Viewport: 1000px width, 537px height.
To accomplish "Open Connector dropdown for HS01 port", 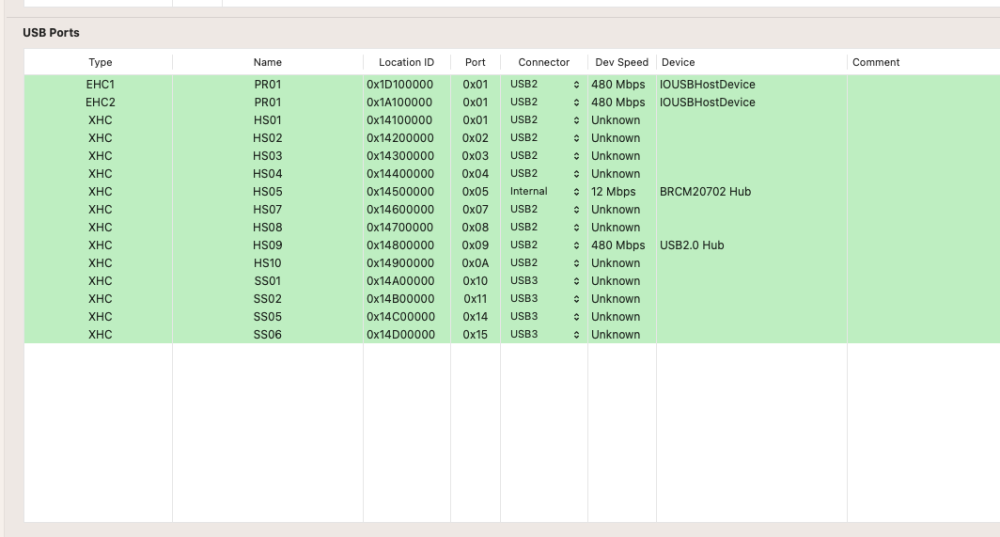I will [x=544, y=120].
